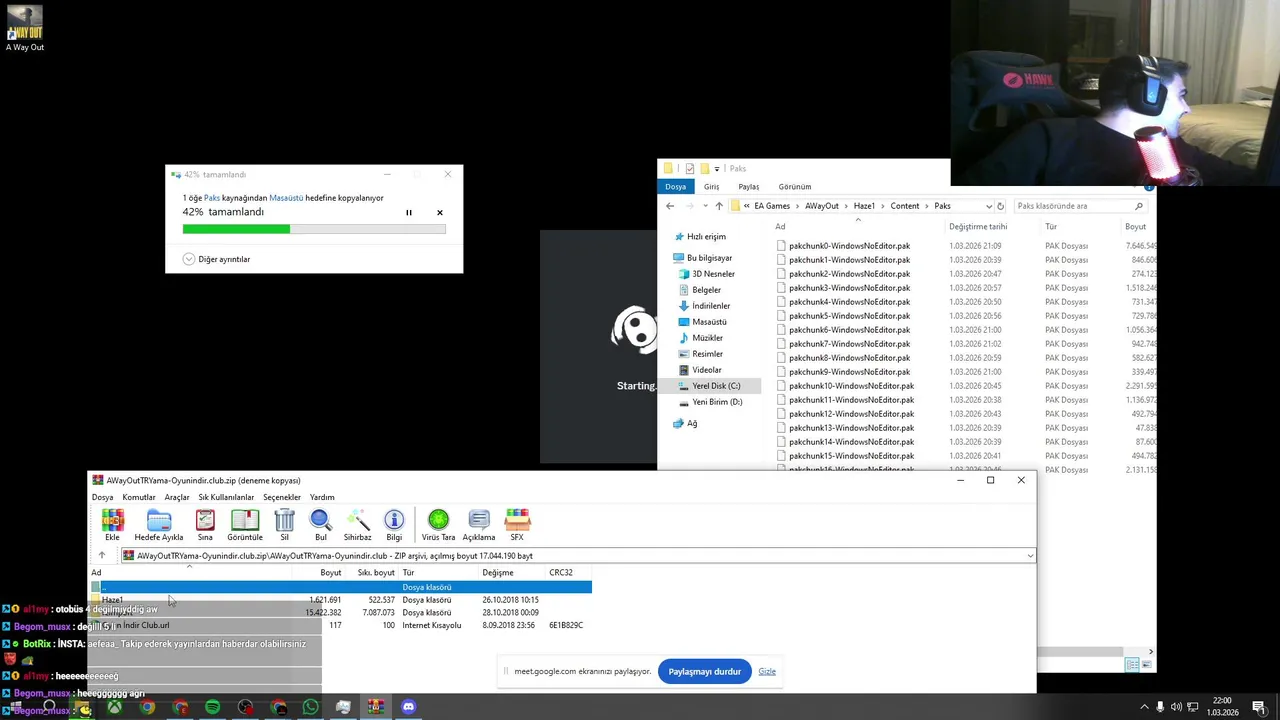This screenshot has width=1280, height=720.
Task: Switch to Görünüm ribbon tab
Action: (x=795, y=186)
